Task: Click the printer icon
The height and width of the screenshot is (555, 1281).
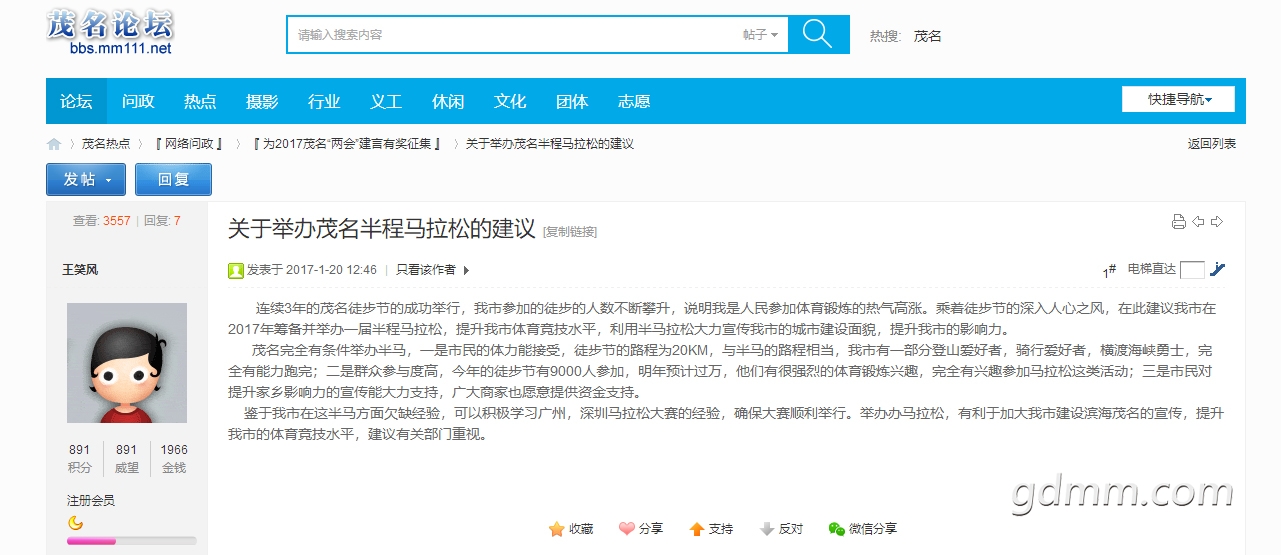Action: (x=1179, y=222)
